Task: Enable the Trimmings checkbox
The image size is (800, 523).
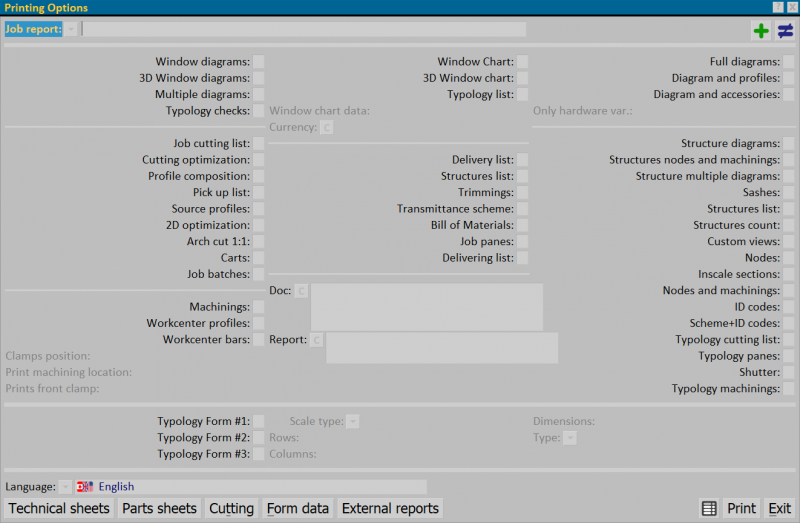Action: pos(522,192)
